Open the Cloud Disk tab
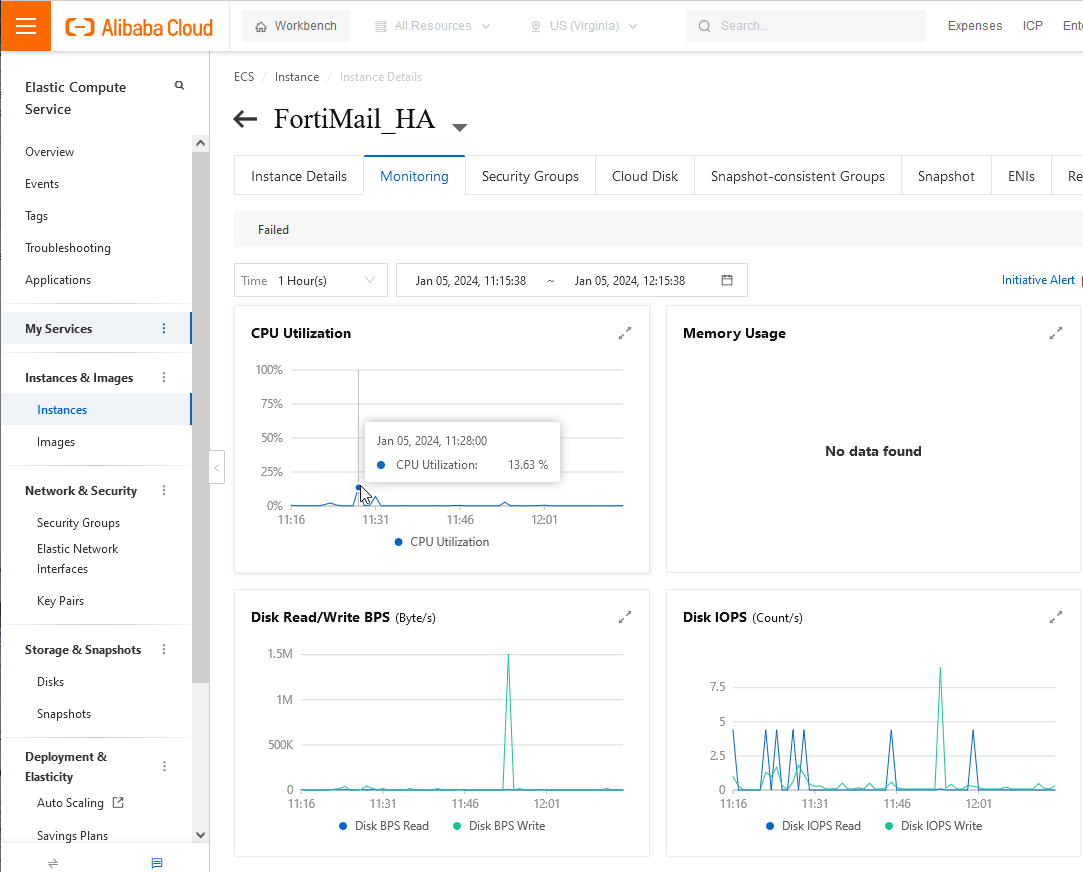1083x872 pixels. tap(644, 175)
